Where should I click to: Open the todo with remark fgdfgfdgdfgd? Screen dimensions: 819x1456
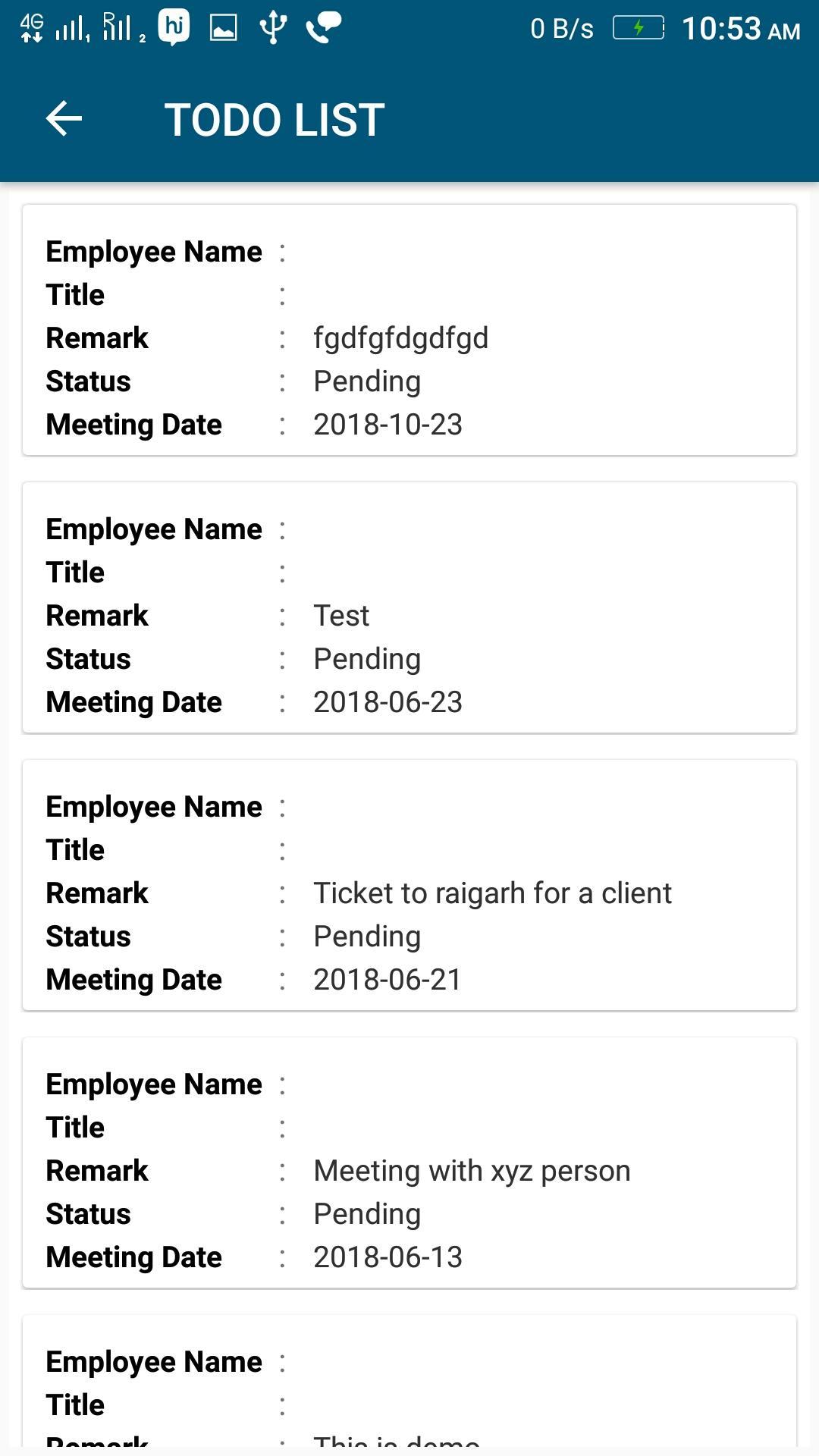click(x=409, y=330)
